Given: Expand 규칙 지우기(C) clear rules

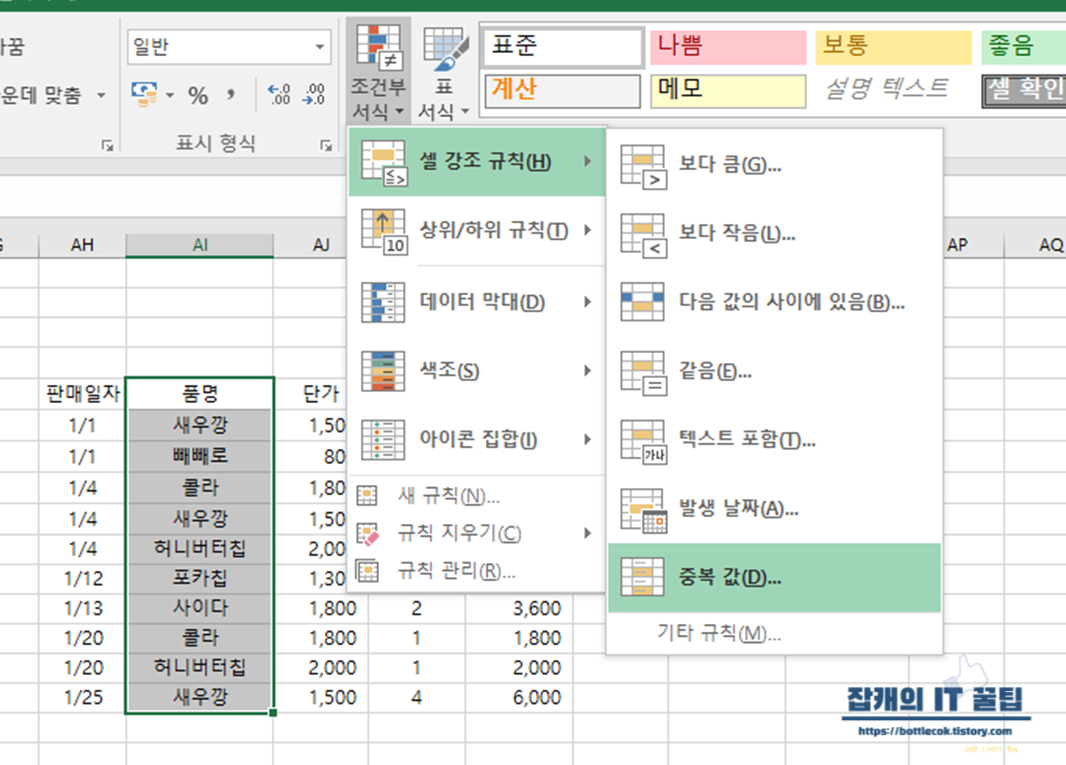Looking at the screenshot, I should tap(477, 533).
